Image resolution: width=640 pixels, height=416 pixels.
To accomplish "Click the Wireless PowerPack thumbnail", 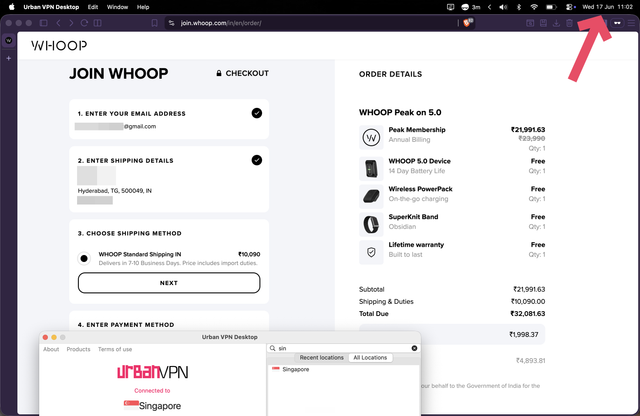I will click(x=371, y=196).
